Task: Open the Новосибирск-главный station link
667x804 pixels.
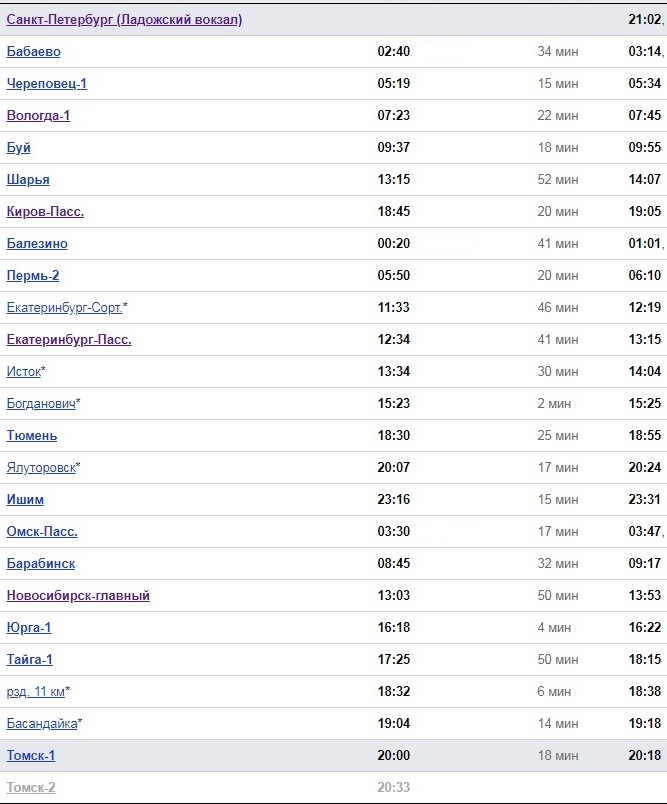Action: tap(78, 596)
